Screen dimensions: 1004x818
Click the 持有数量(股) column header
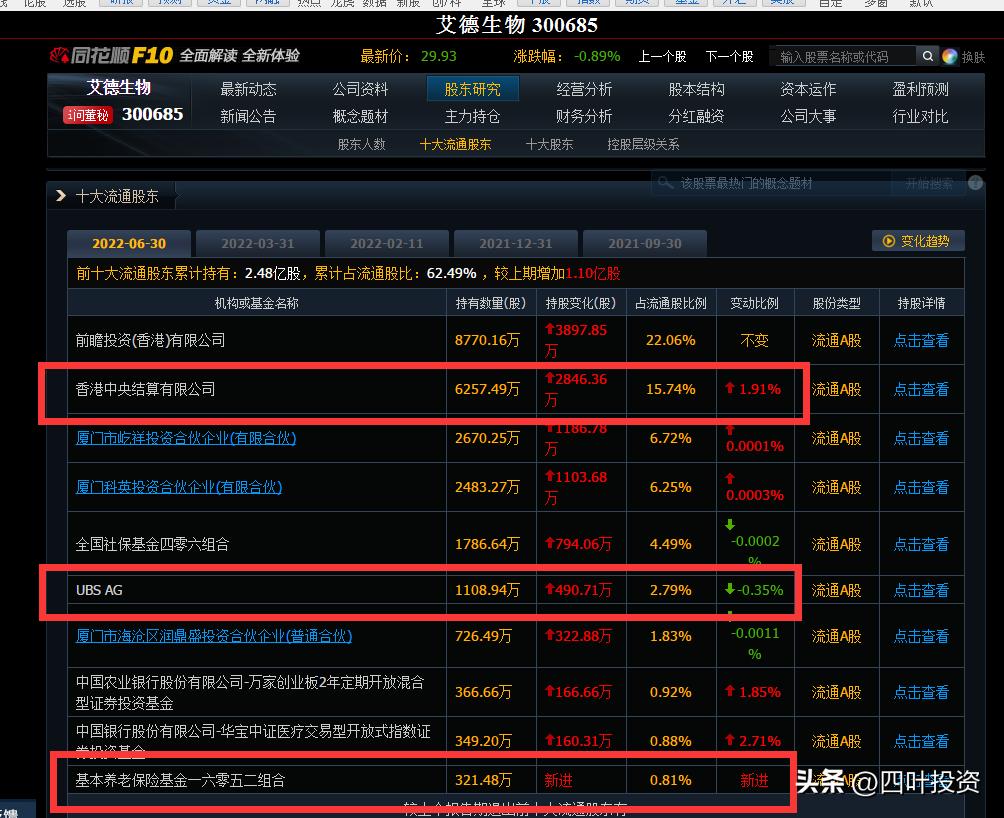[490, 303]
